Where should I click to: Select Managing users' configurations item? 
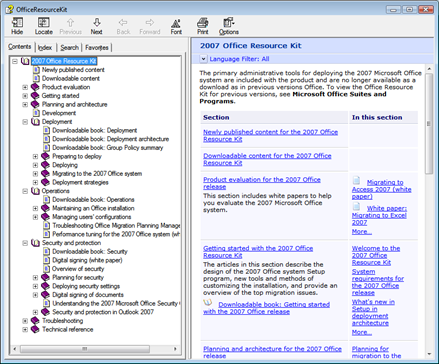click(x=92, y=217)
